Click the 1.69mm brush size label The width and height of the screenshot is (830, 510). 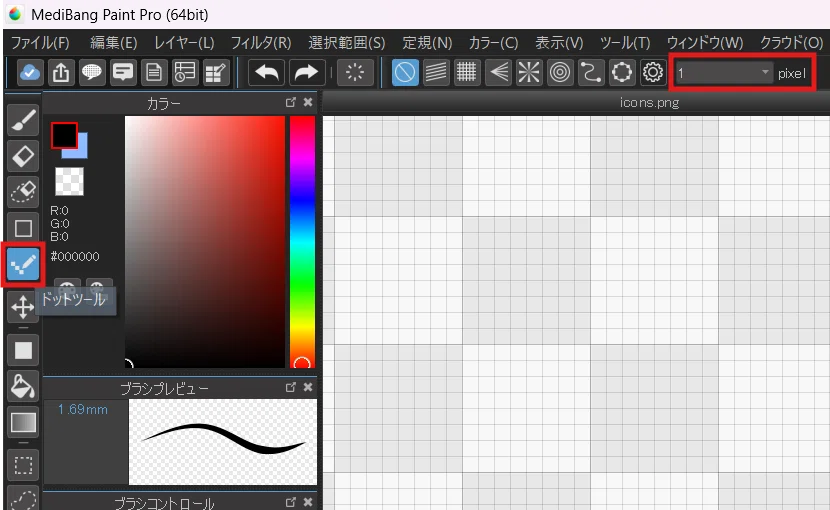pyautogui.click(x=83, y=409)
